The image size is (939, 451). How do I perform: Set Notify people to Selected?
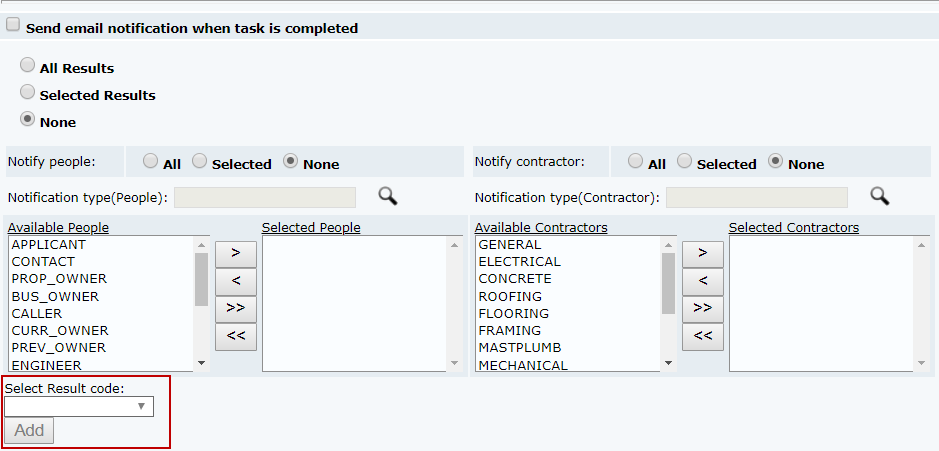[200, 161]
